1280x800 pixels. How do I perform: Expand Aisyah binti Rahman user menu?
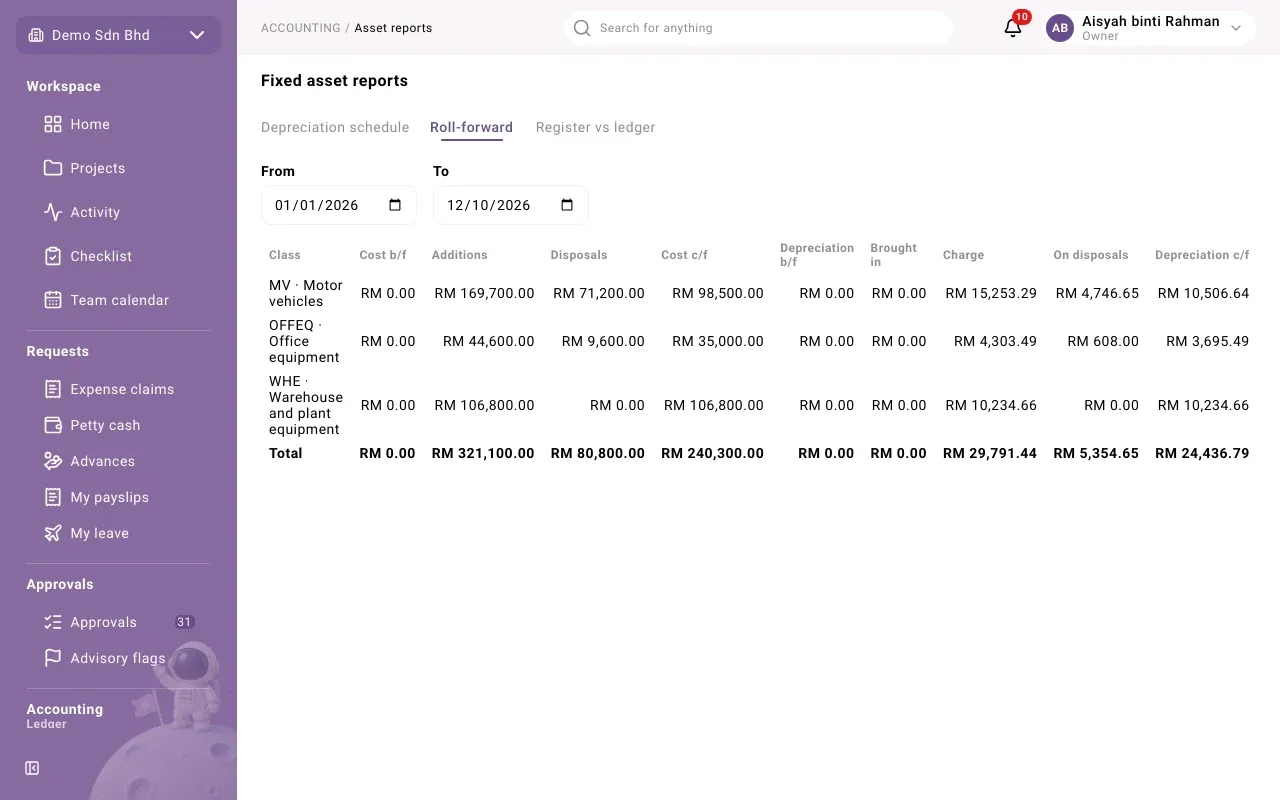click(x=1150, y=28)
